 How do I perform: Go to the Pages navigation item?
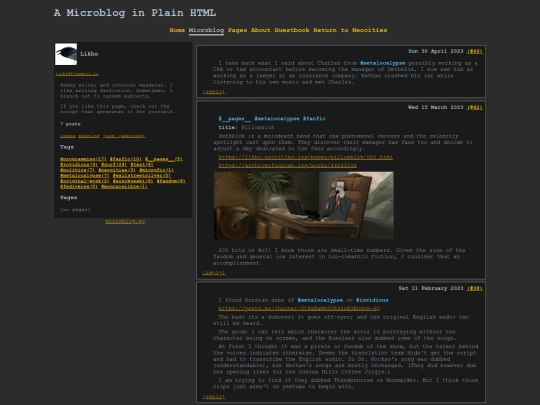237,30
